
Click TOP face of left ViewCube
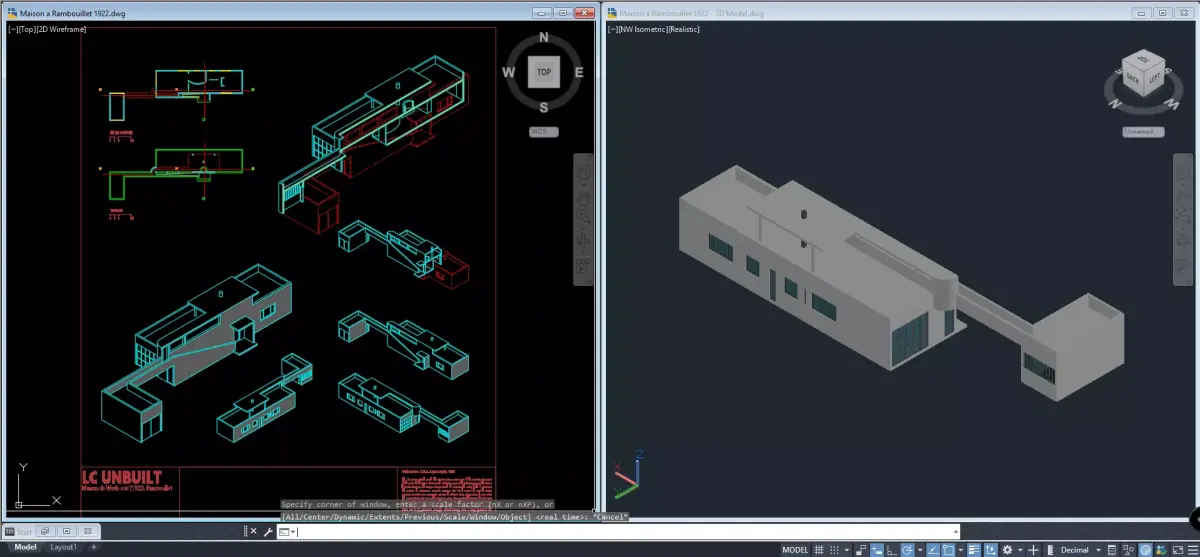[543, 72]
